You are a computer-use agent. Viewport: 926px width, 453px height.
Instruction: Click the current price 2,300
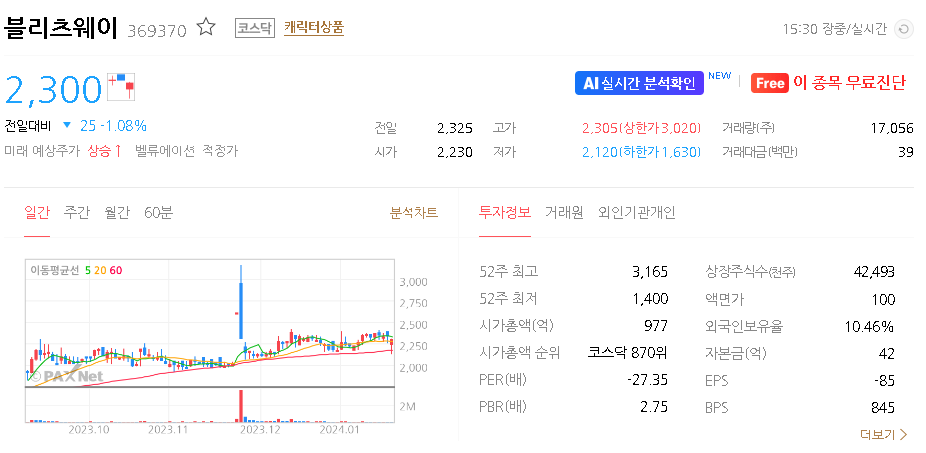tap(54, 89)
